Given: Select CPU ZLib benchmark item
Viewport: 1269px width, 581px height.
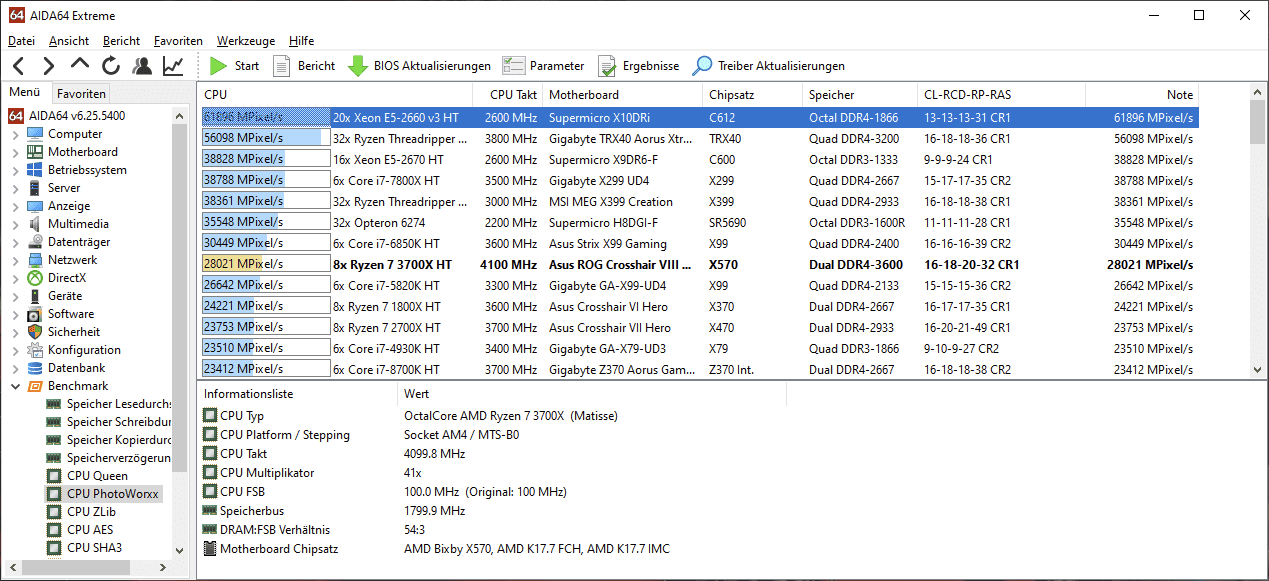Looking at the screenshot, I should pos(91,512).
